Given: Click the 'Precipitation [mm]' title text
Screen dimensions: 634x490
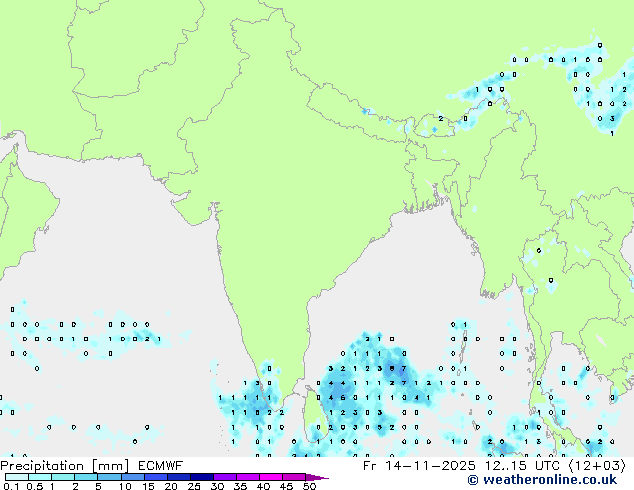Looking at the screenshot, I should 65,466.
